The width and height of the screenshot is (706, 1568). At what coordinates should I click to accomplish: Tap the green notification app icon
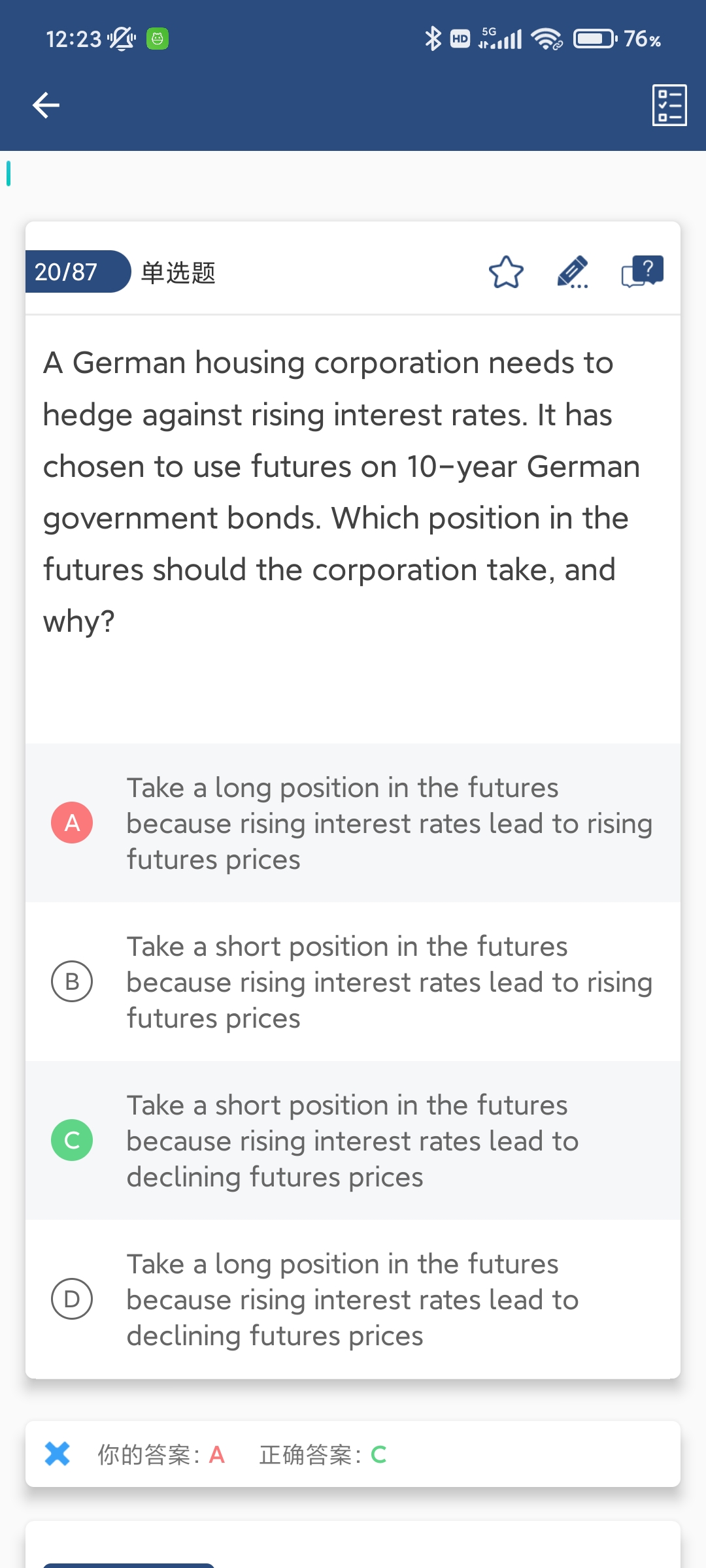(158, 39)
